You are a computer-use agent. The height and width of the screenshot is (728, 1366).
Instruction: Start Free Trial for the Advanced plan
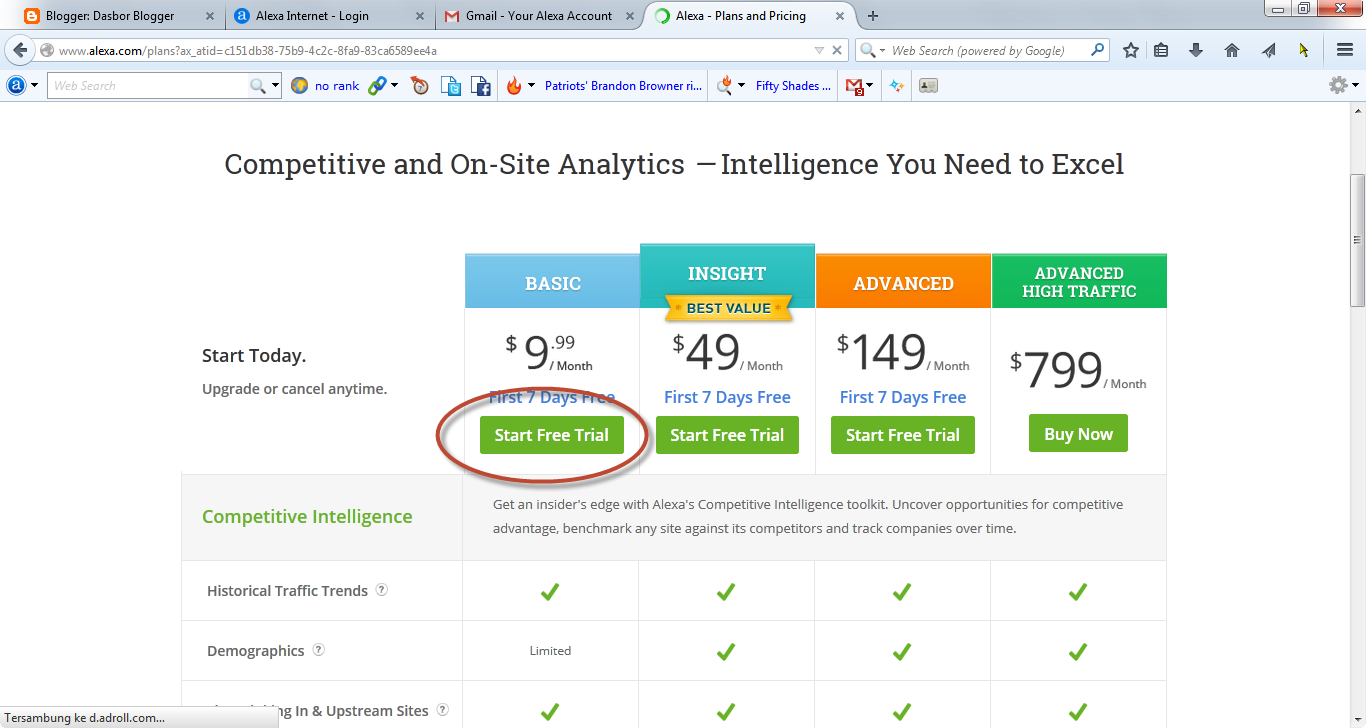pyautogui.click(x=903, y=435)
